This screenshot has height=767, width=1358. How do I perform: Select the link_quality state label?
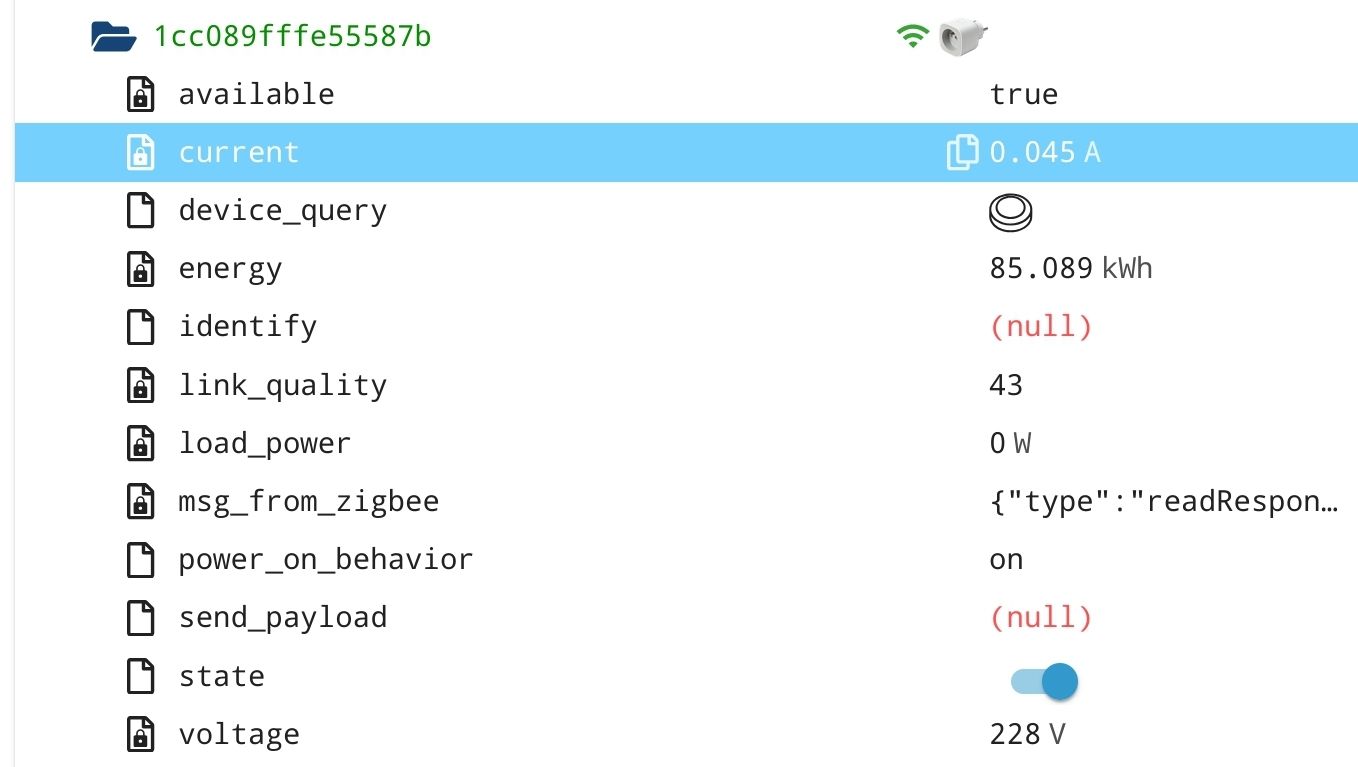pos(282,386)
